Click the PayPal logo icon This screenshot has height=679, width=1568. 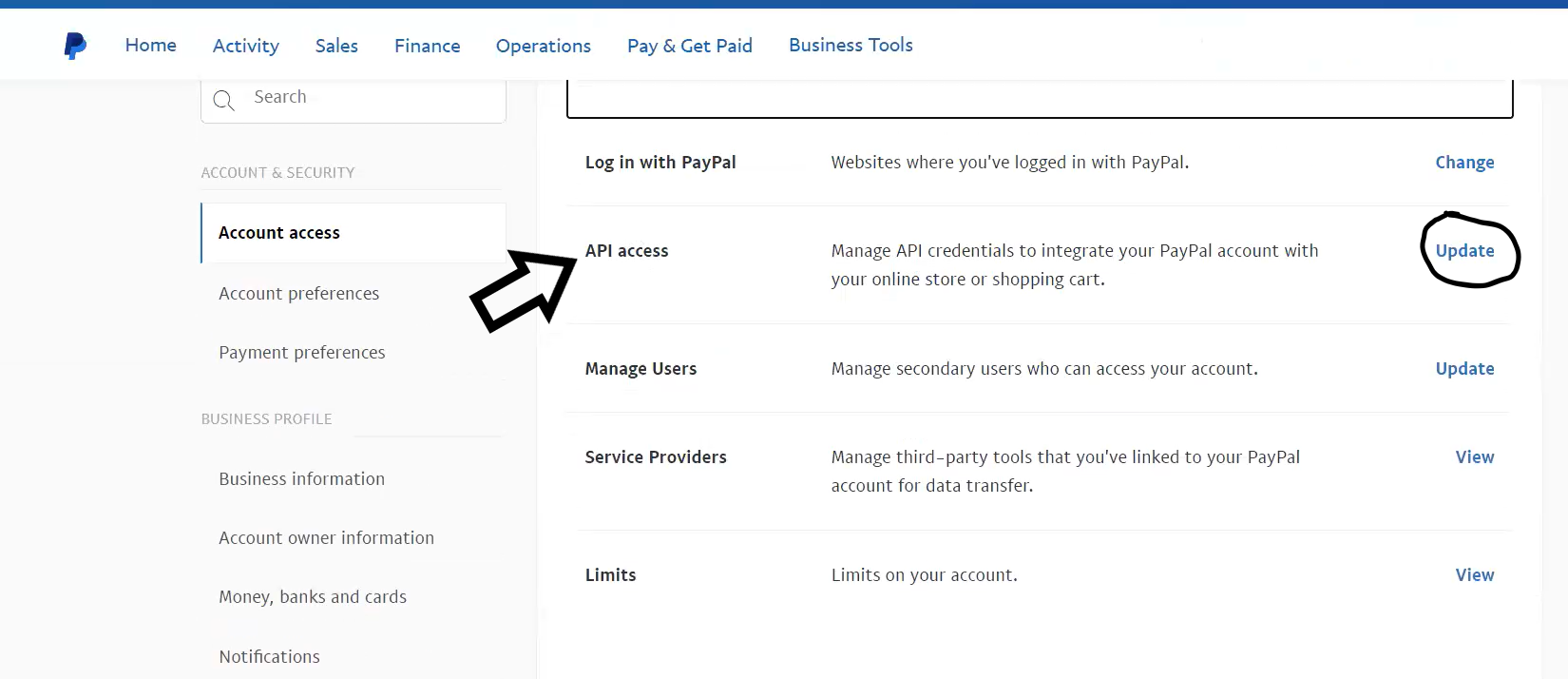pos(75,46)
